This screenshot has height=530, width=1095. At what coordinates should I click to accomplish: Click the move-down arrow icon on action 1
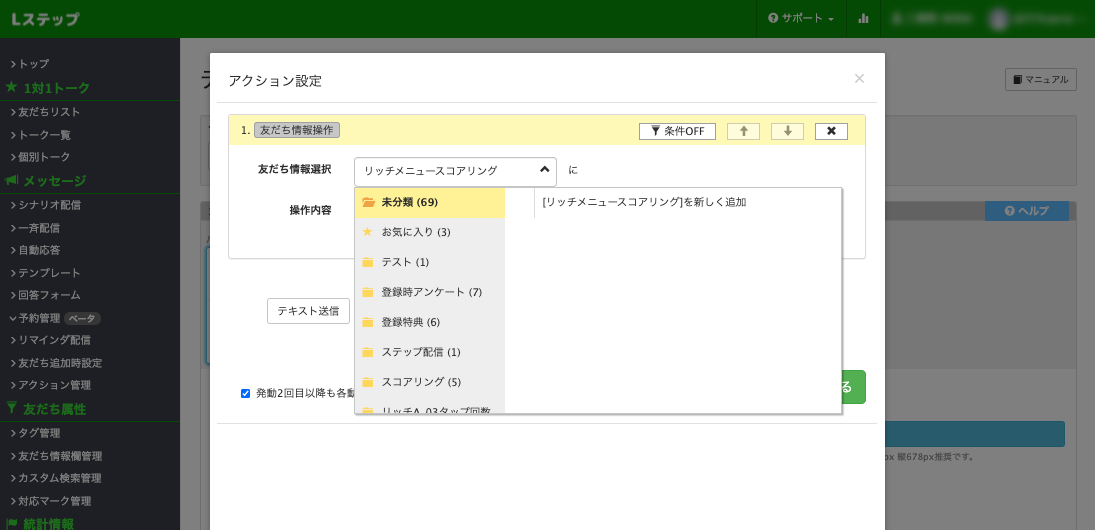[787, 131]
